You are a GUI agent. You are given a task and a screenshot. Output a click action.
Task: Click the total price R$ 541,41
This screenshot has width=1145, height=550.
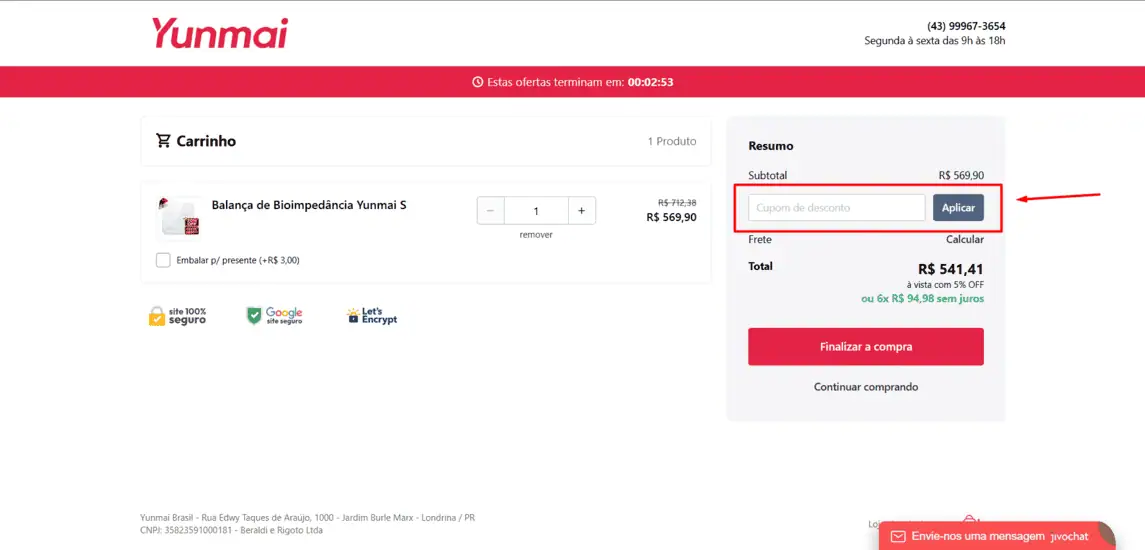point(951,270)
